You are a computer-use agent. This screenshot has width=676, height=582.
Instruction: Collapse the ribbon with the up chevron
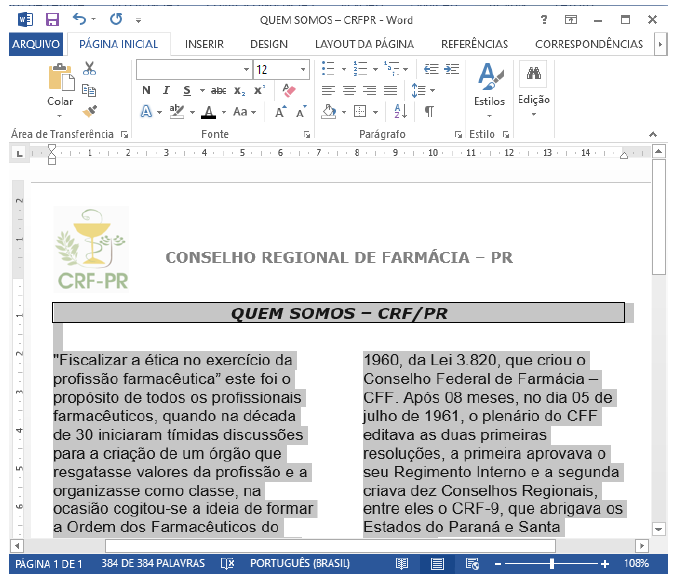click(x=653, y=134)
